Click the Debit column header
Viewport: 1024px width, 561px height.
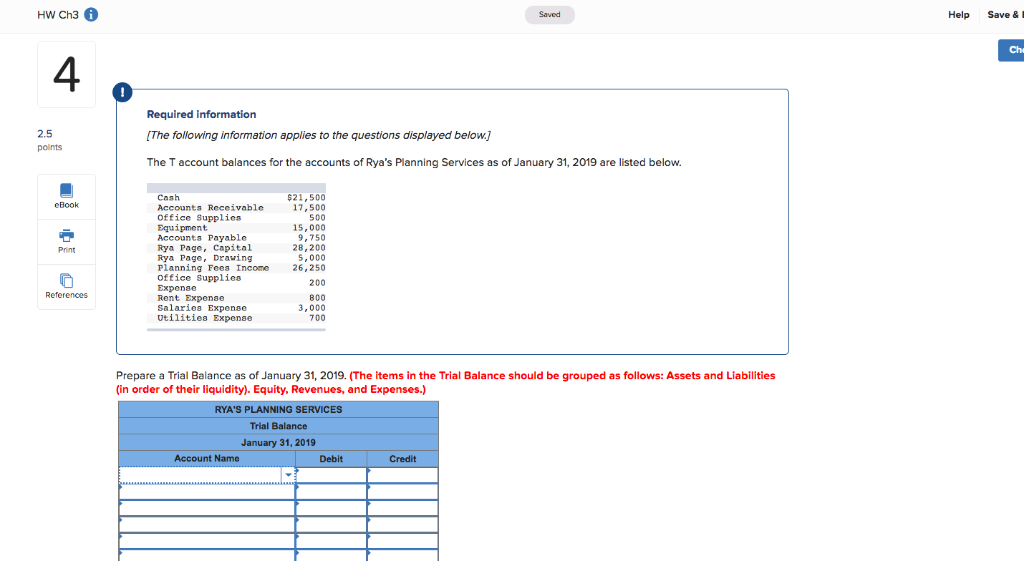click(x=331, y=458)
